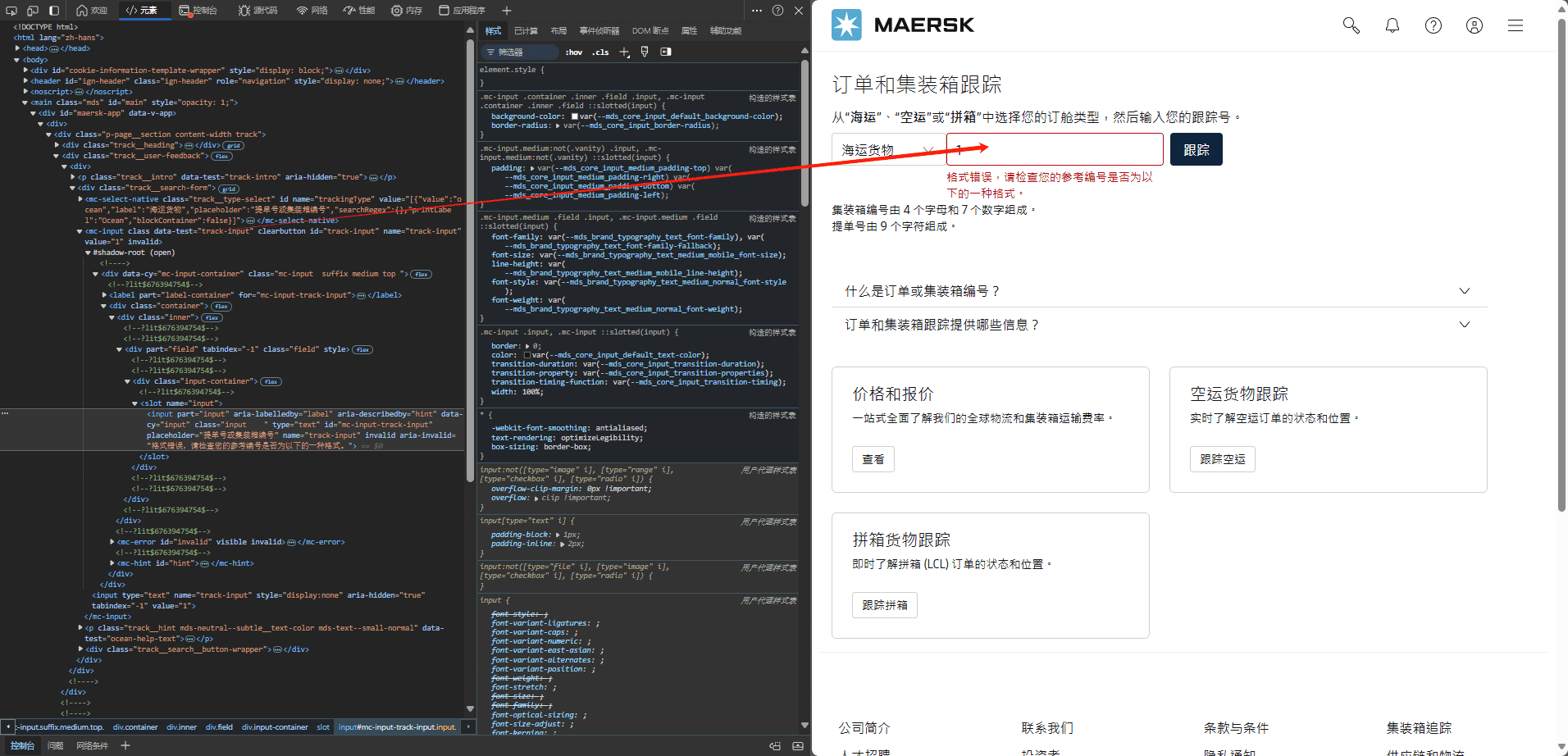Toggle background-color white swatch in styles
This screenshot has height=756, width=1568.
coord(575,116)
